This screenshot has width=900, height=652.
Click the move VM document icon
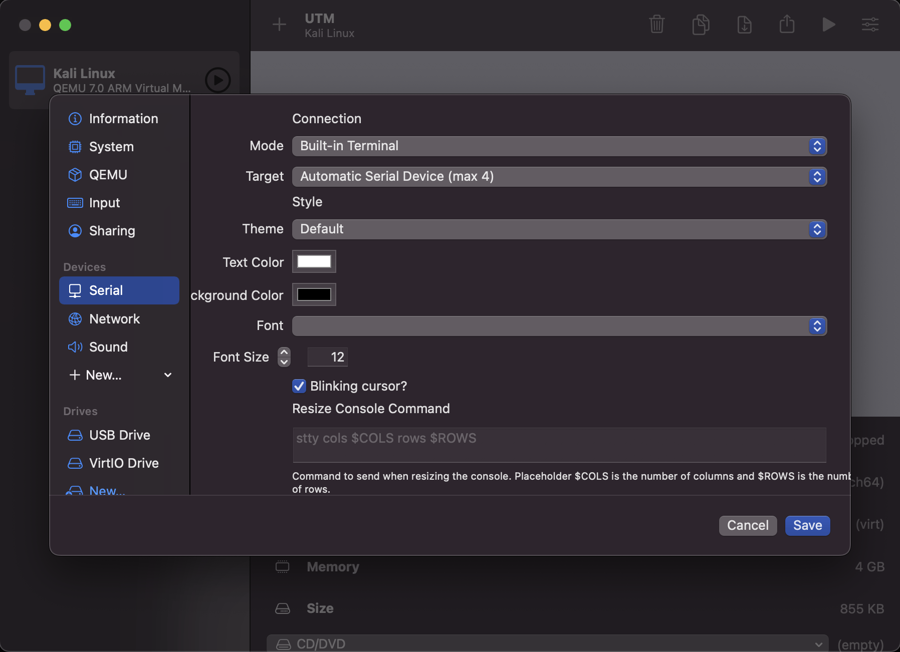coord(744,25)
